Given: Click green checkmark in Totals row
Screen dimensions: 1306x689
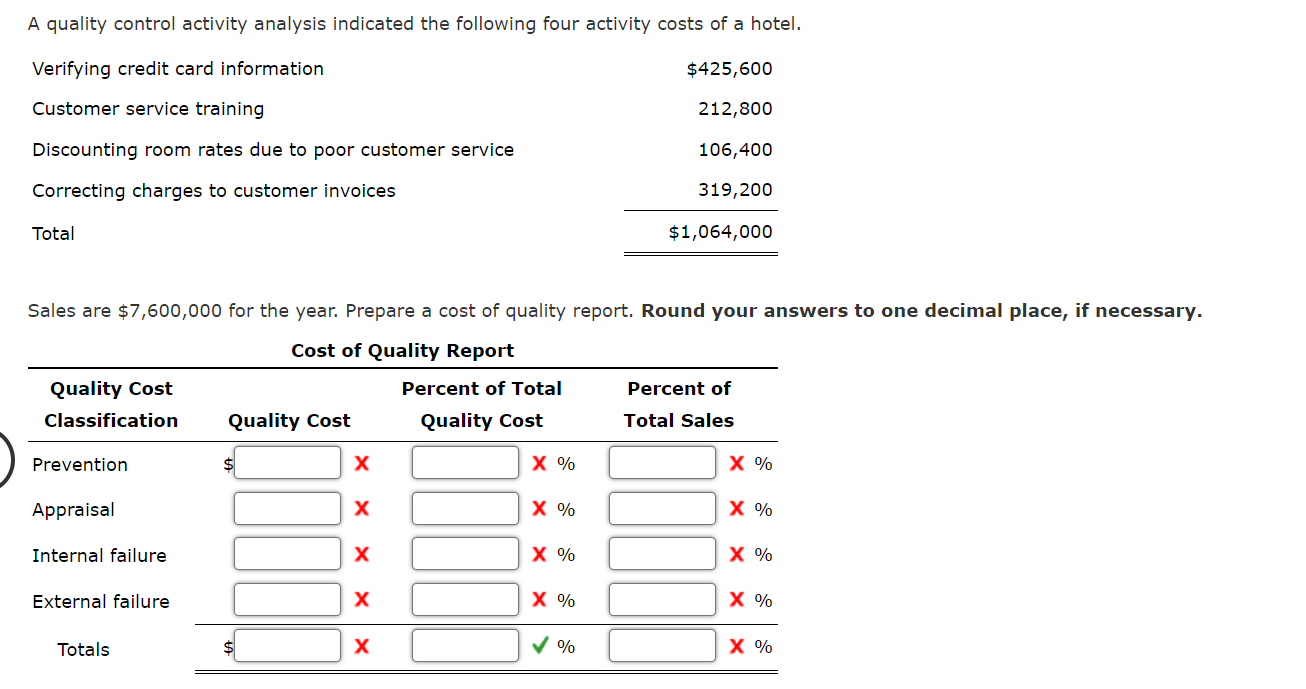Looking at the screenshot, I should click(x=541, y=645).
